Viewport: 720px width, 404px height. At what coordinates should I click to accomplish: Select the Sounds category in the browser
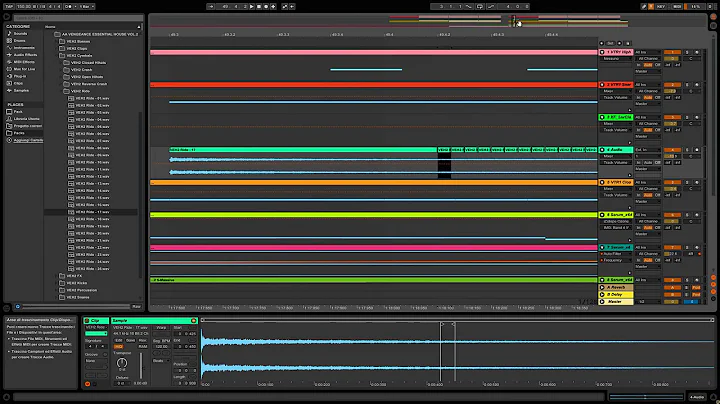20,34
